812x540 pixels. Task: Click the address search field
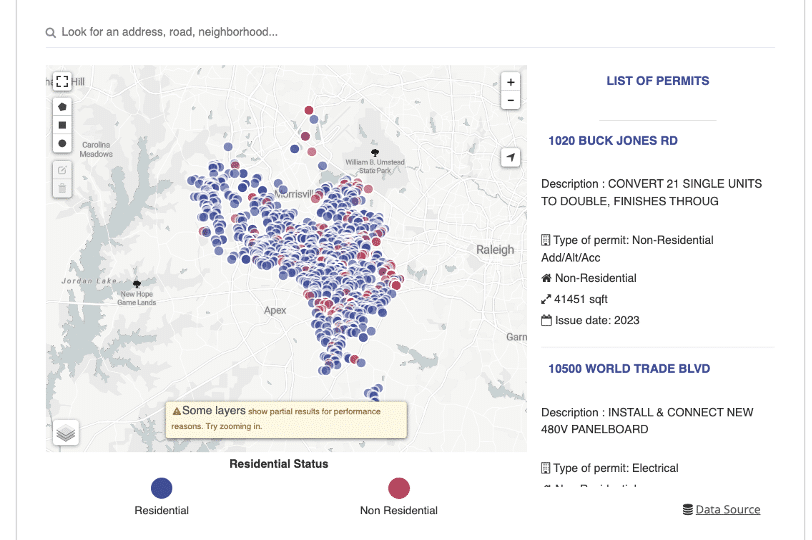[x=400, y=32]
